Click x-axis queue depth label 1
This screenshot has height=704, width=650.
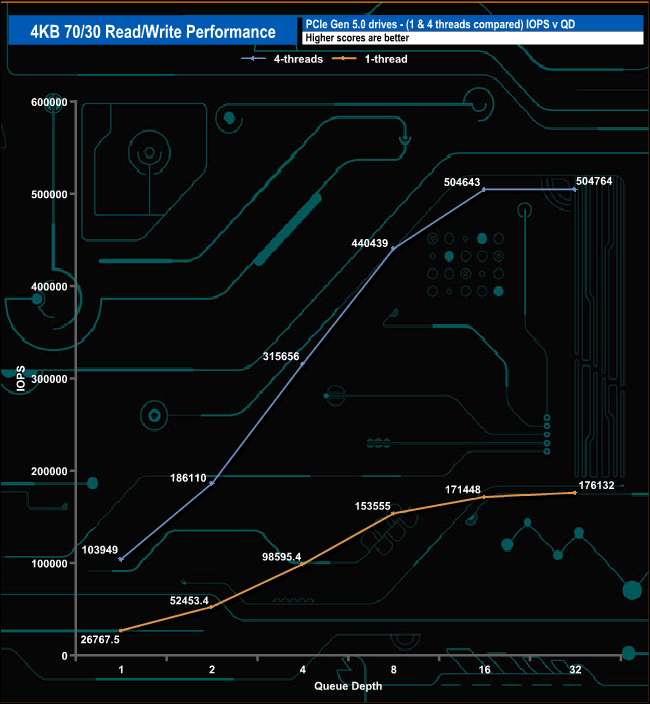coord(121,670)
